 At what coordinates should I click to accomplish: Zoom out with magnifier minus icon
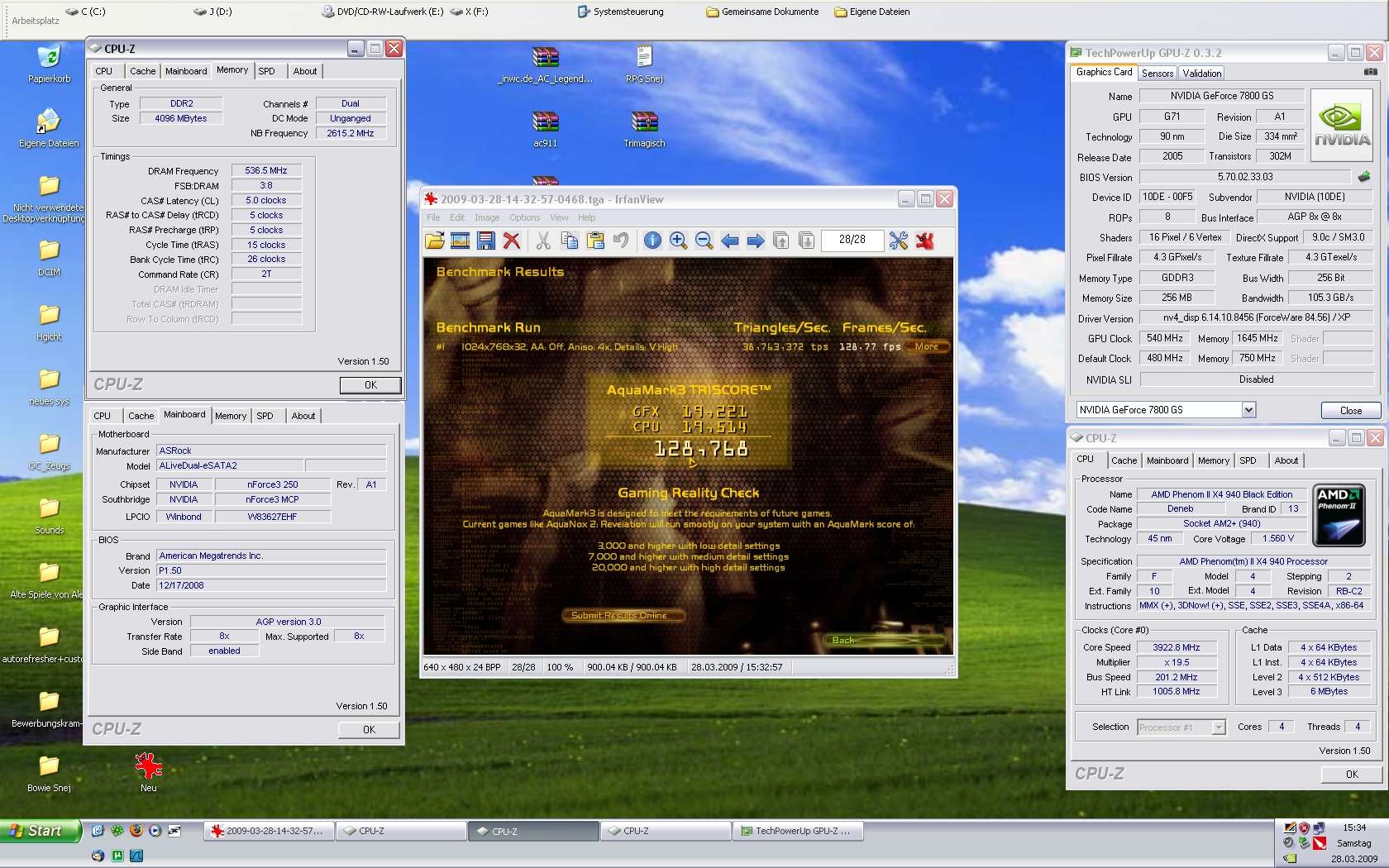704,241
